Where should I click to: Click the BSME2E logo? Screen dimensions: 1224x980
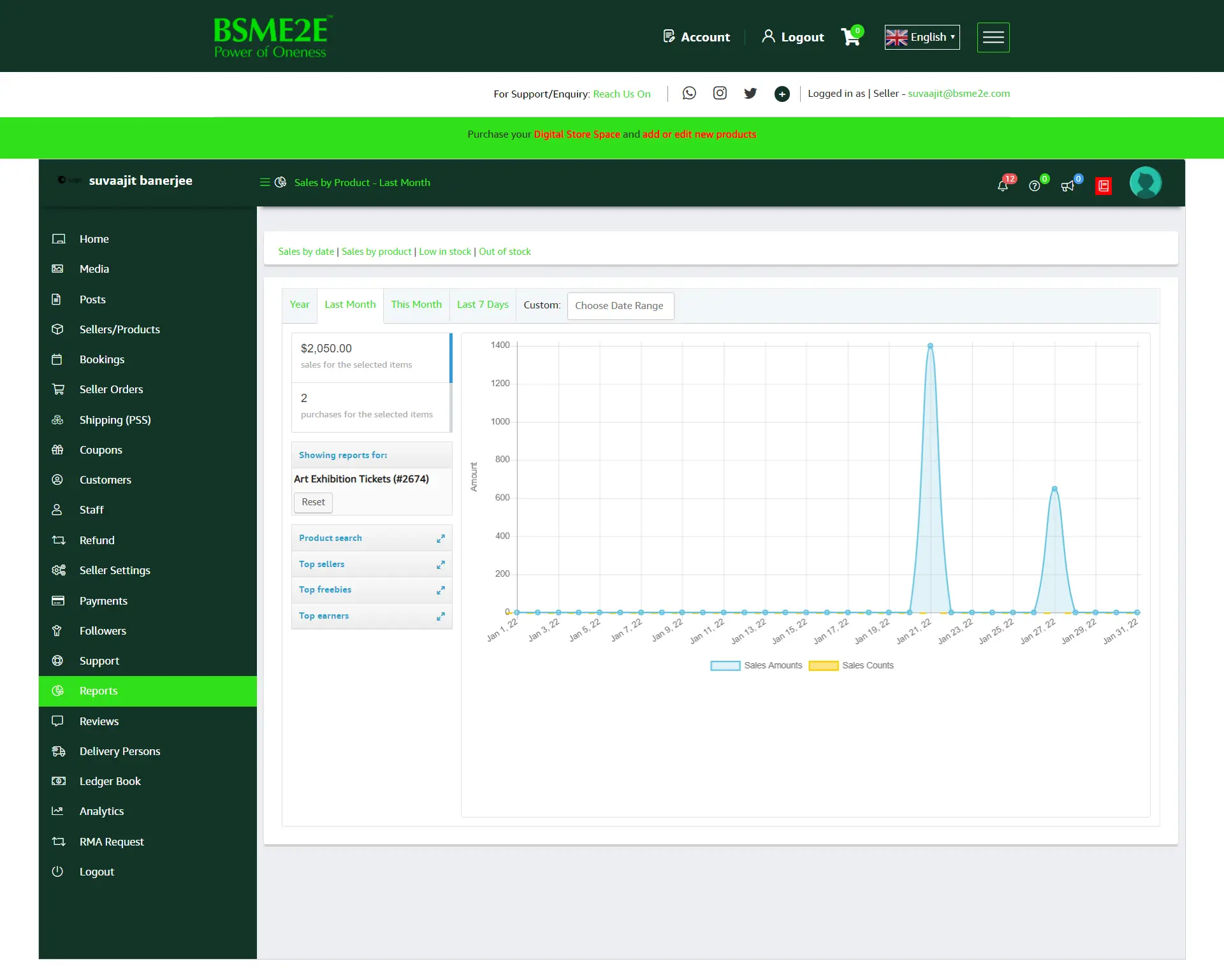click(272, 36)
